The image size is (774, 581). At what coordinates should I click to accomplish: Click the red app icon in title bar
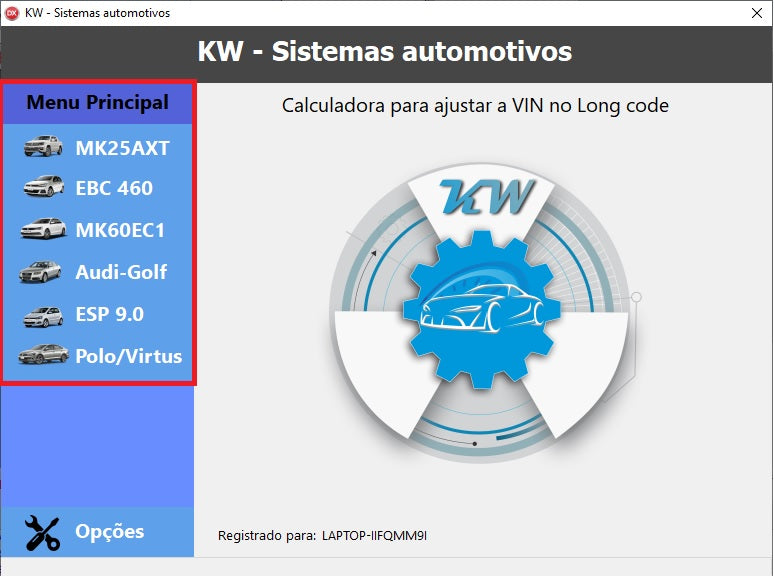coord(13,13)
